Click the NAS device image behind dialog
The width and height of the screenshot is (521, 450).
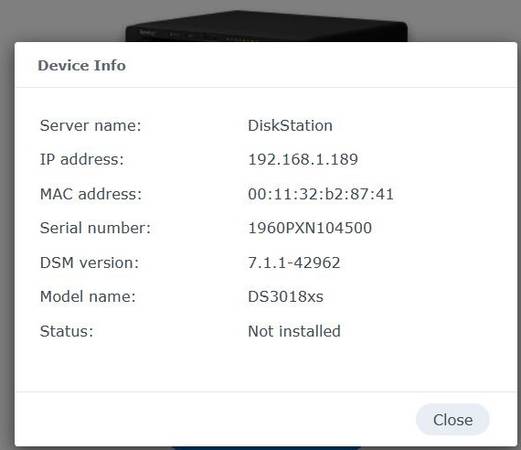[x=266, y=26]
